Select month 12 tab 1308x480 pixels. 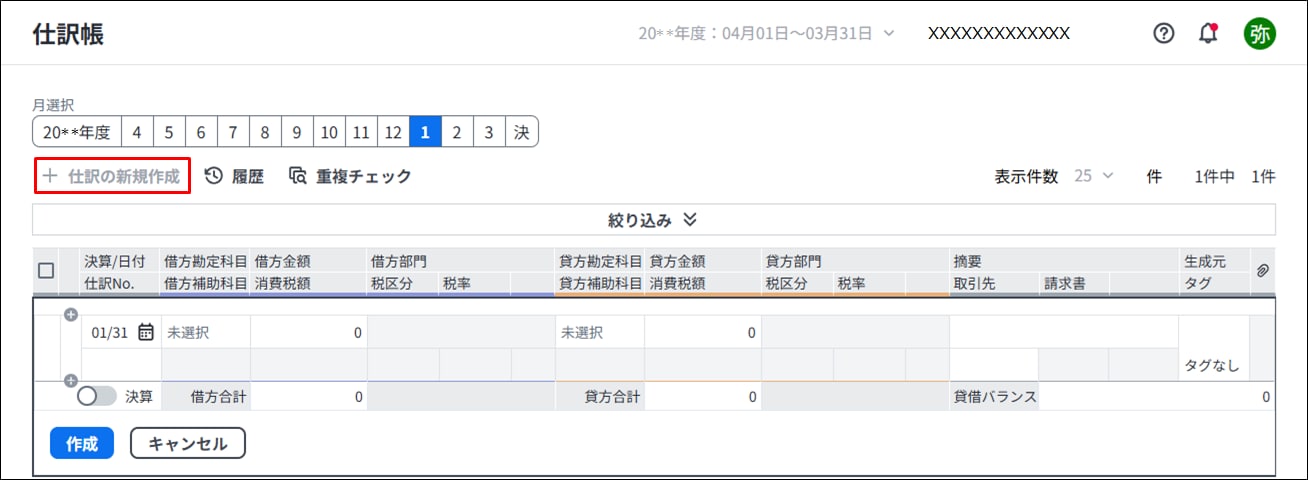(x=393, y=132)
